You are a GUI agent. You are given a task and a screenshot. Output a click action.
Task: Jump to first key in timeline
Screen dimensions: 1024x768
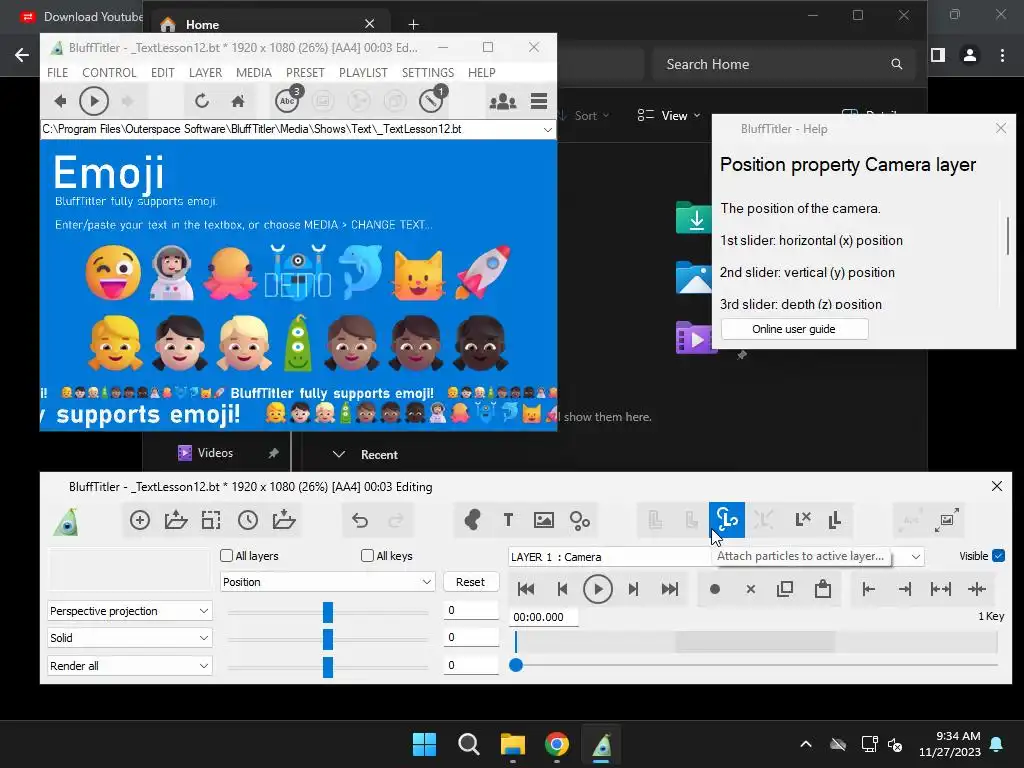click(x=526, y=589)
